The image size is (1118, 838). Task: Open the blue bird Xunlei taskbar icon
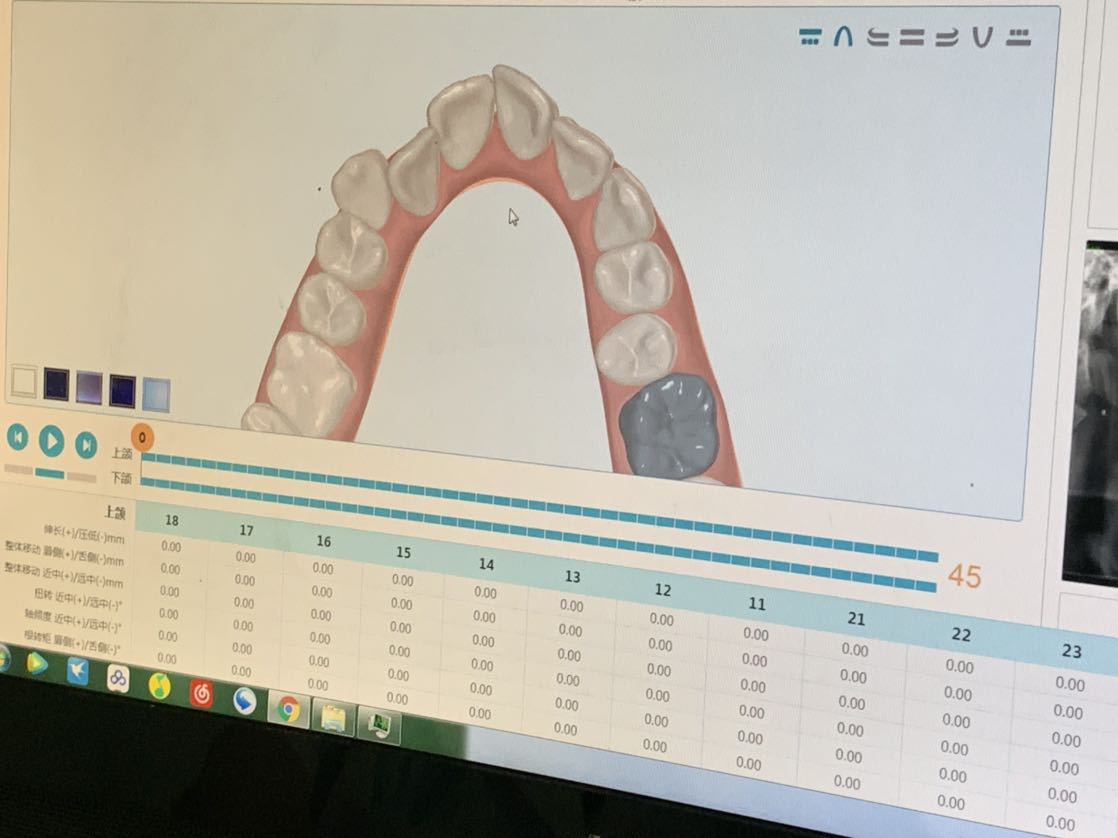pyautogui.click(x=77, y=671)
